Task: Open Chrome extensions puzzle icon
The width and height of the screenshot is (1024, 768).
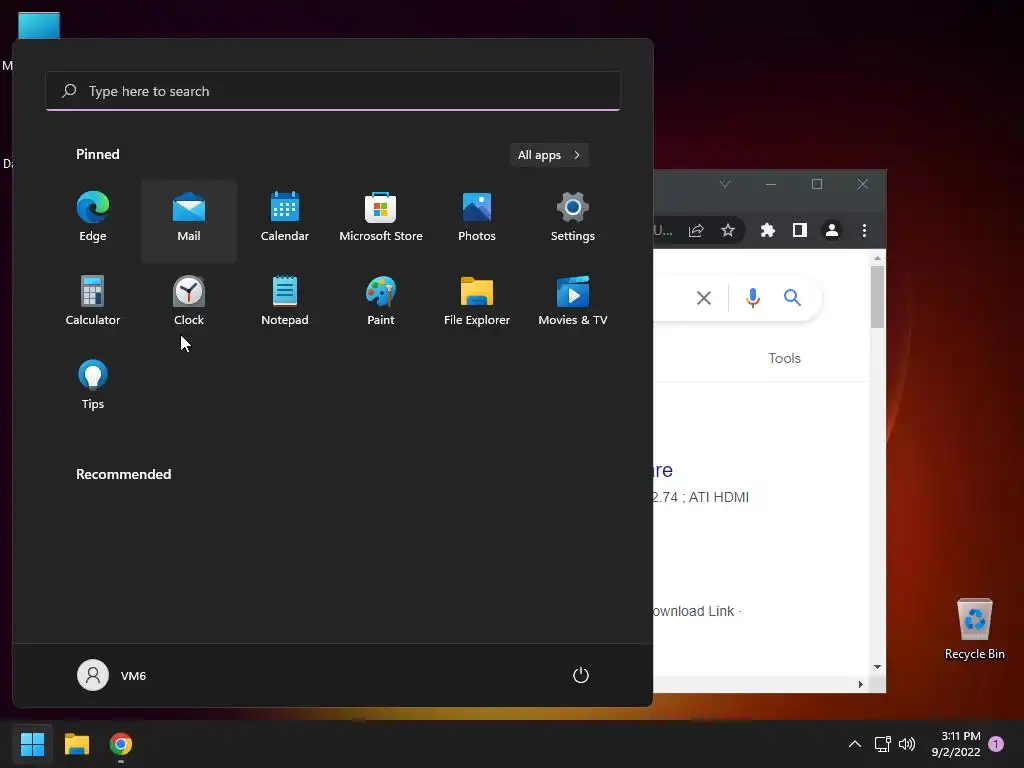Action: point(768,230)
